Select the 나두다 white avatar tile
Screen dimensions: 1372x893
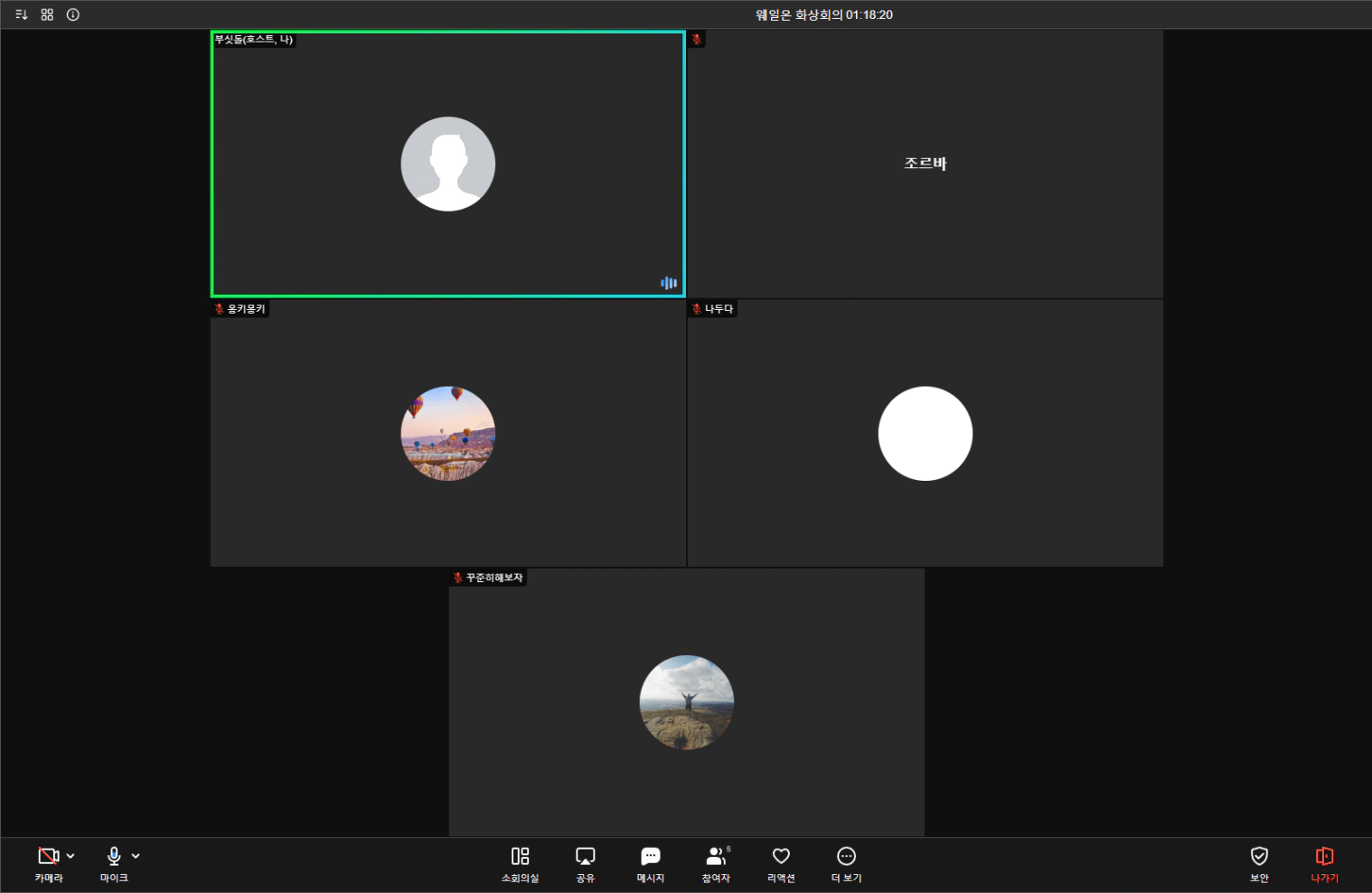(x=926, y=434)
